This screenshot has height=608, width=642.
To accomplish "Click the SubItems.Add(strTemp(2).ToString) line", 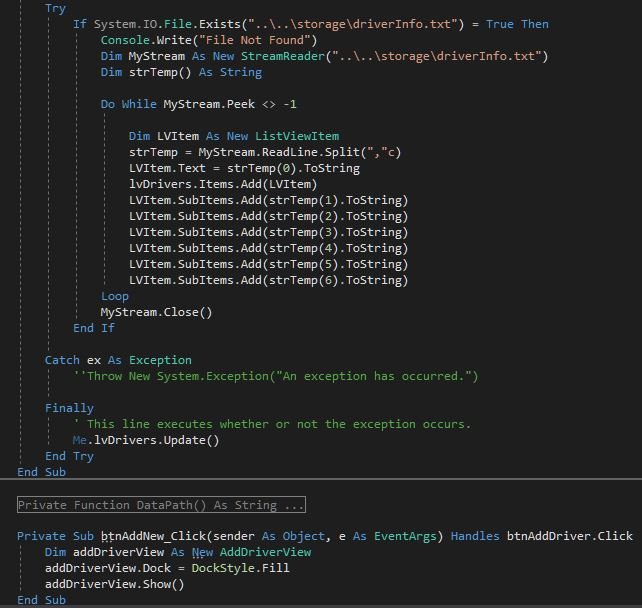I will tap(269, 216).
